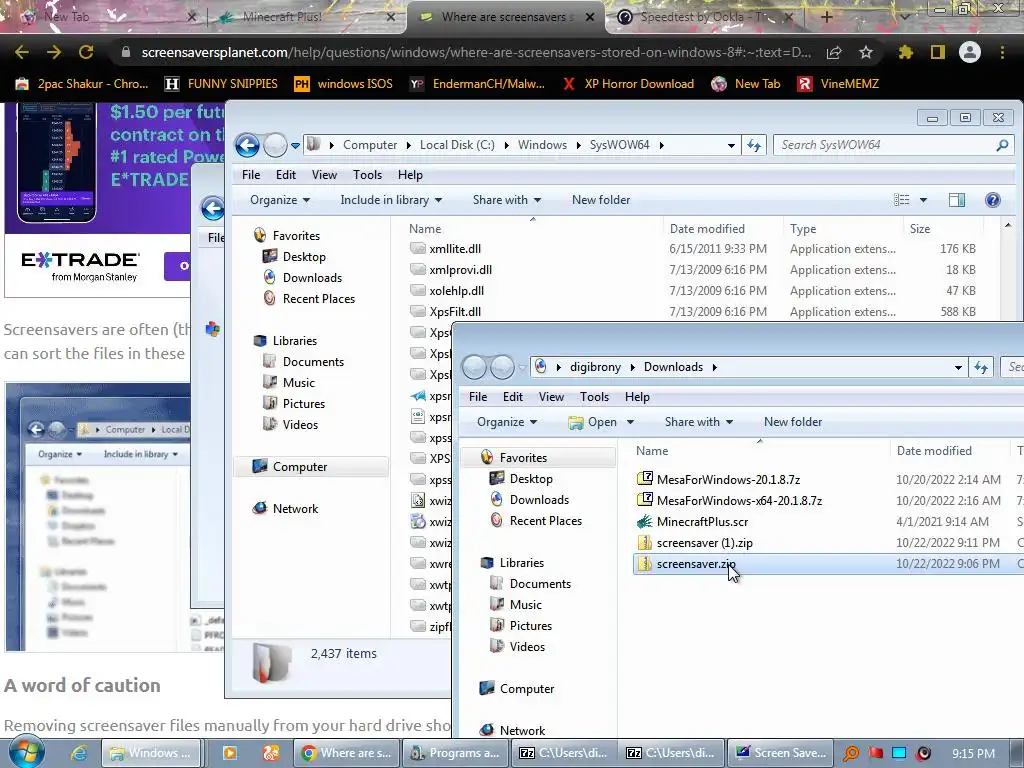
Task: Open Downloads address bar history dropdown
Action: point(958,368)
